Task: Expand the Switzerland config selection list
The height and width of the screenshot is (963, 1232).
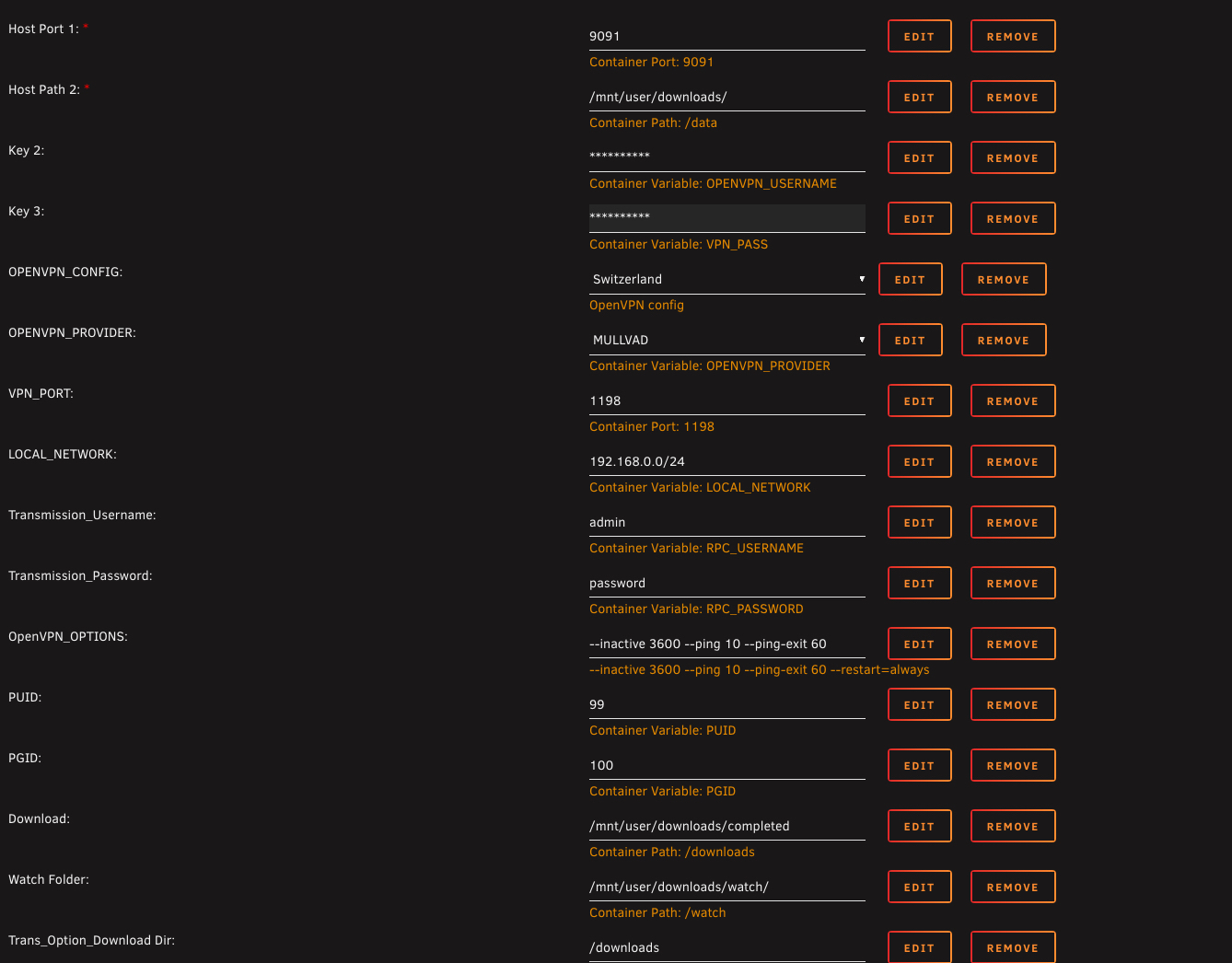Action: point(726,279)
